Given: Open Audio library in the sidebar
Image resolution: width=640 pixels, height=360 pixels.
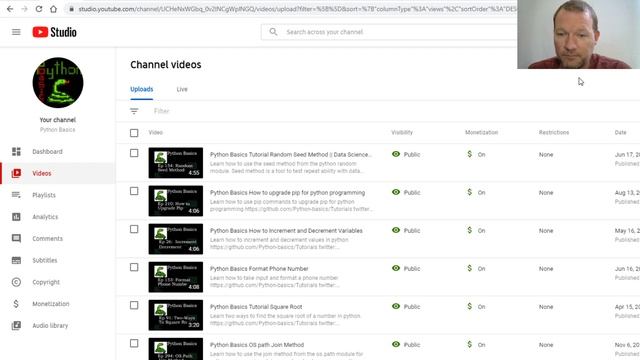Looking at the screenshot, I should (x=50, y=325).
